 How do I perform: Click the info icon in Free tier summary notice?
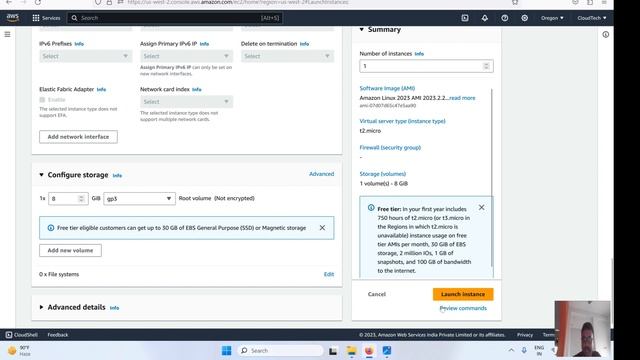click(371, 208)
